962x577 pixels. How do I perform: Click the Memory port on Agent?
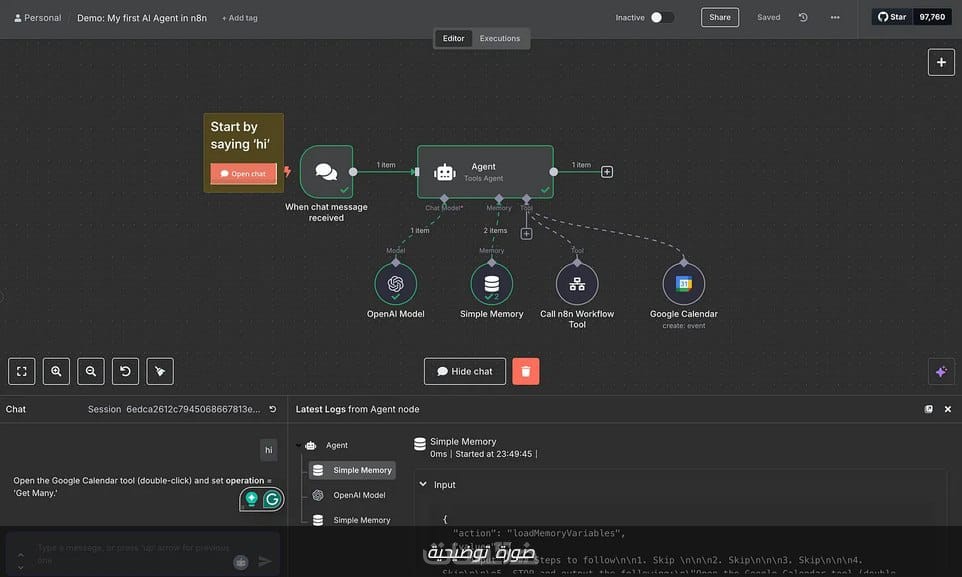(499, 198)
